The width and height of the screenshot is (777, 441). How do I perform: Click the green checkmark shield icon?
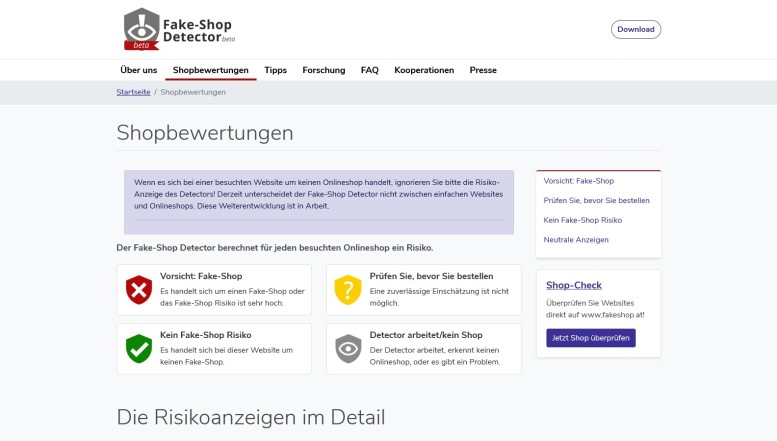[x=138, y=348]
